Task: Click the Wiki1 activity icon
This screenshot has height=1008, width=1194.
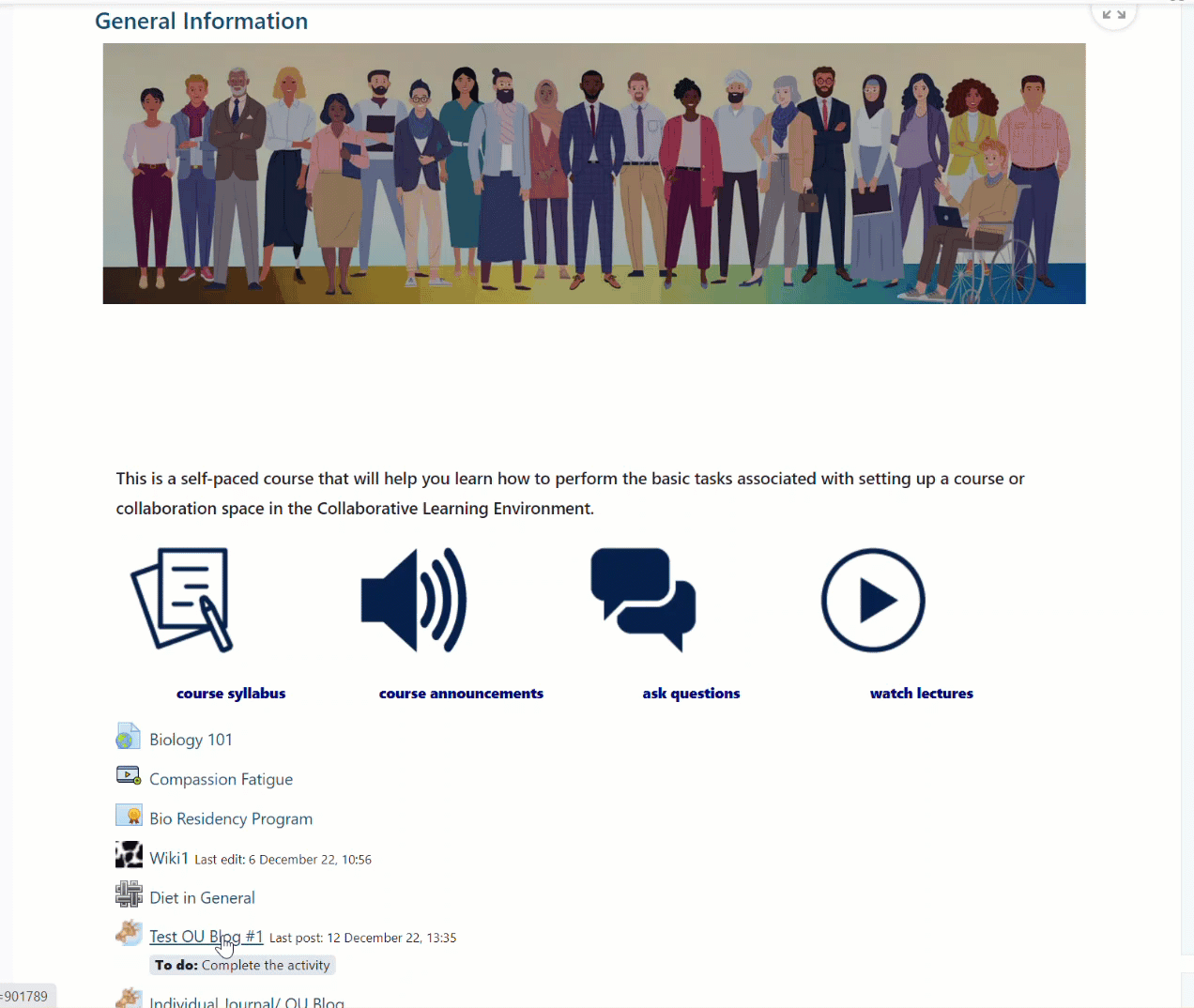Action: pos(129,855)
